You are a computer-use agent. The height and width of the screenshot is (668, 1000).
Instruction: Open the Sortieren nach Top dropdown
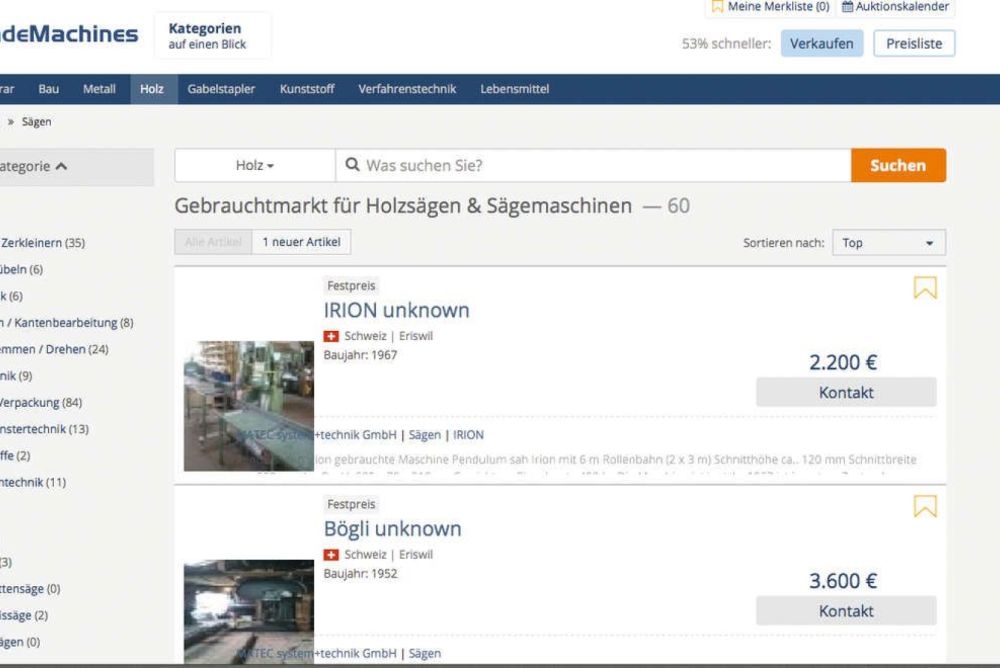[888, 243]
